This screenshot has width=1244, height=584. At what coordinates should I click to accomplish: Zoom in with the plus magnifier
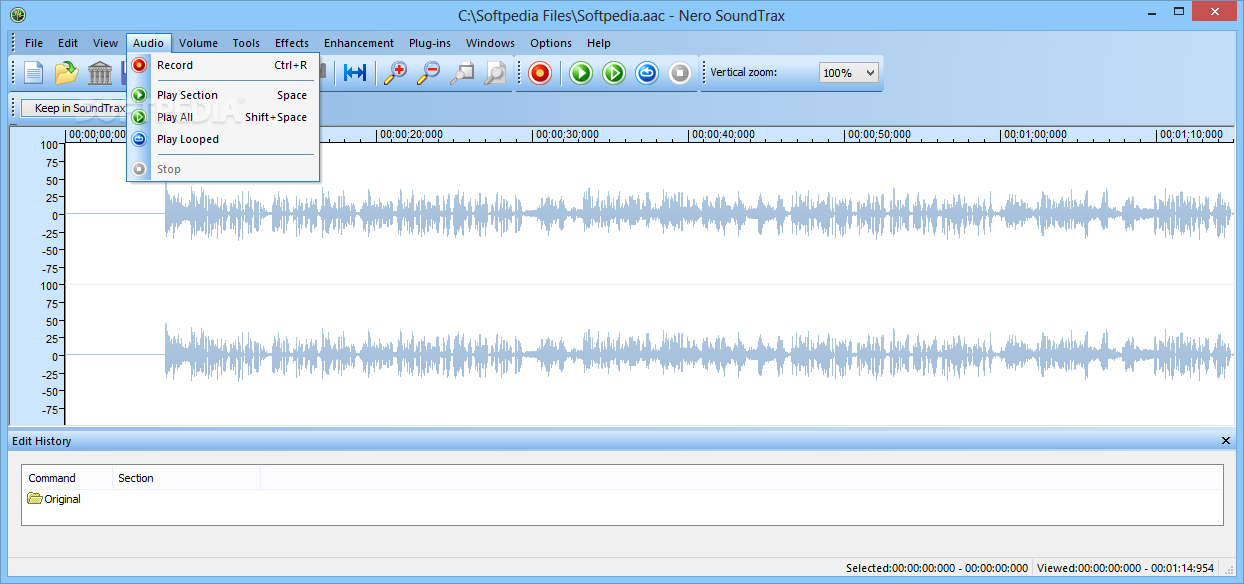coord(396,73)
